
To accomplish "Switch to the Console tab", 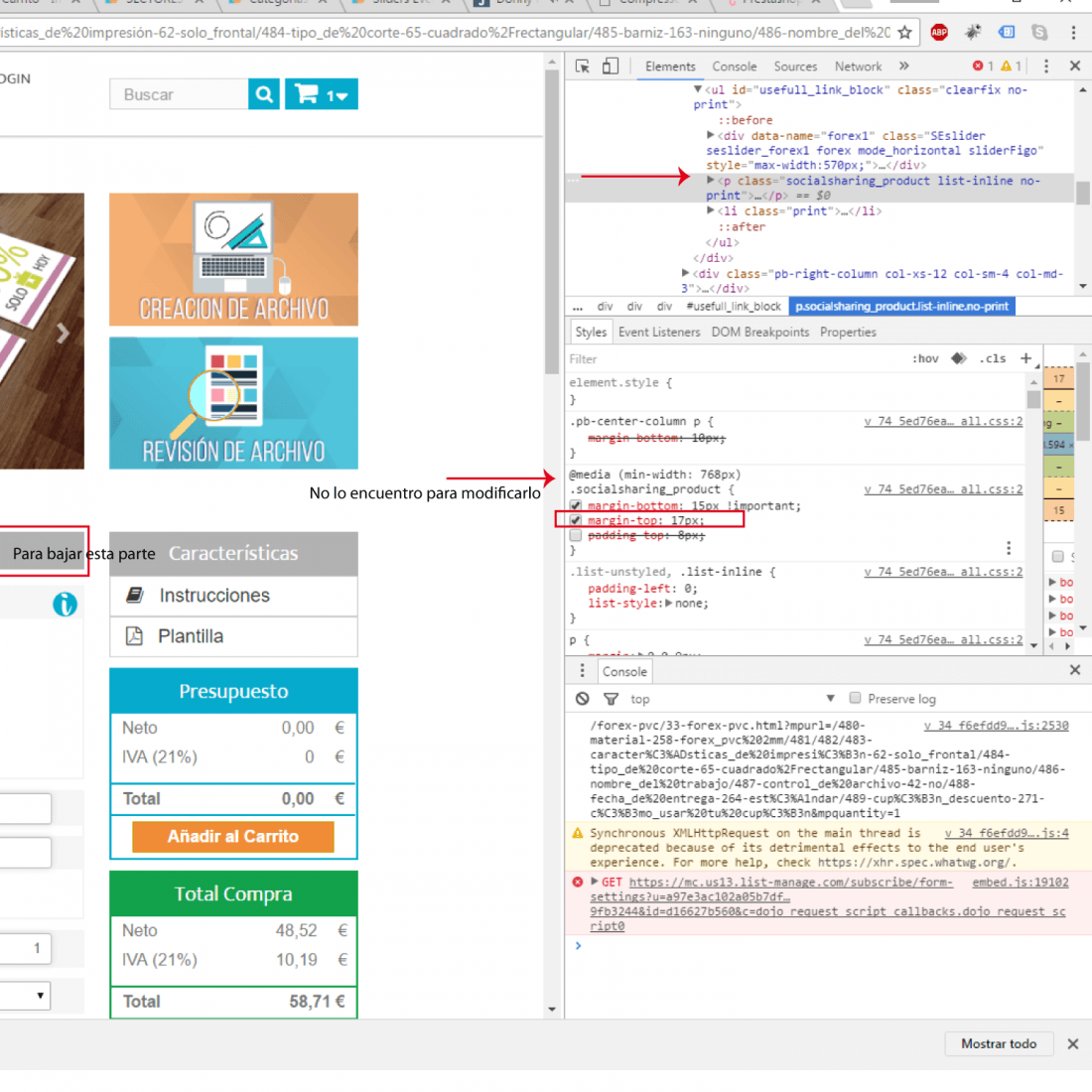I will point(734,67).
